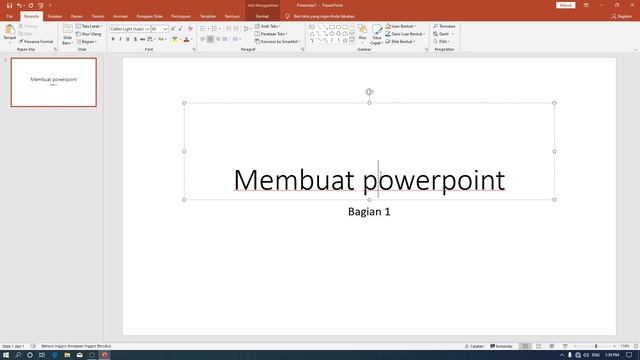
Task: Decrease font size with the small A icon
Action: point(180,29)
